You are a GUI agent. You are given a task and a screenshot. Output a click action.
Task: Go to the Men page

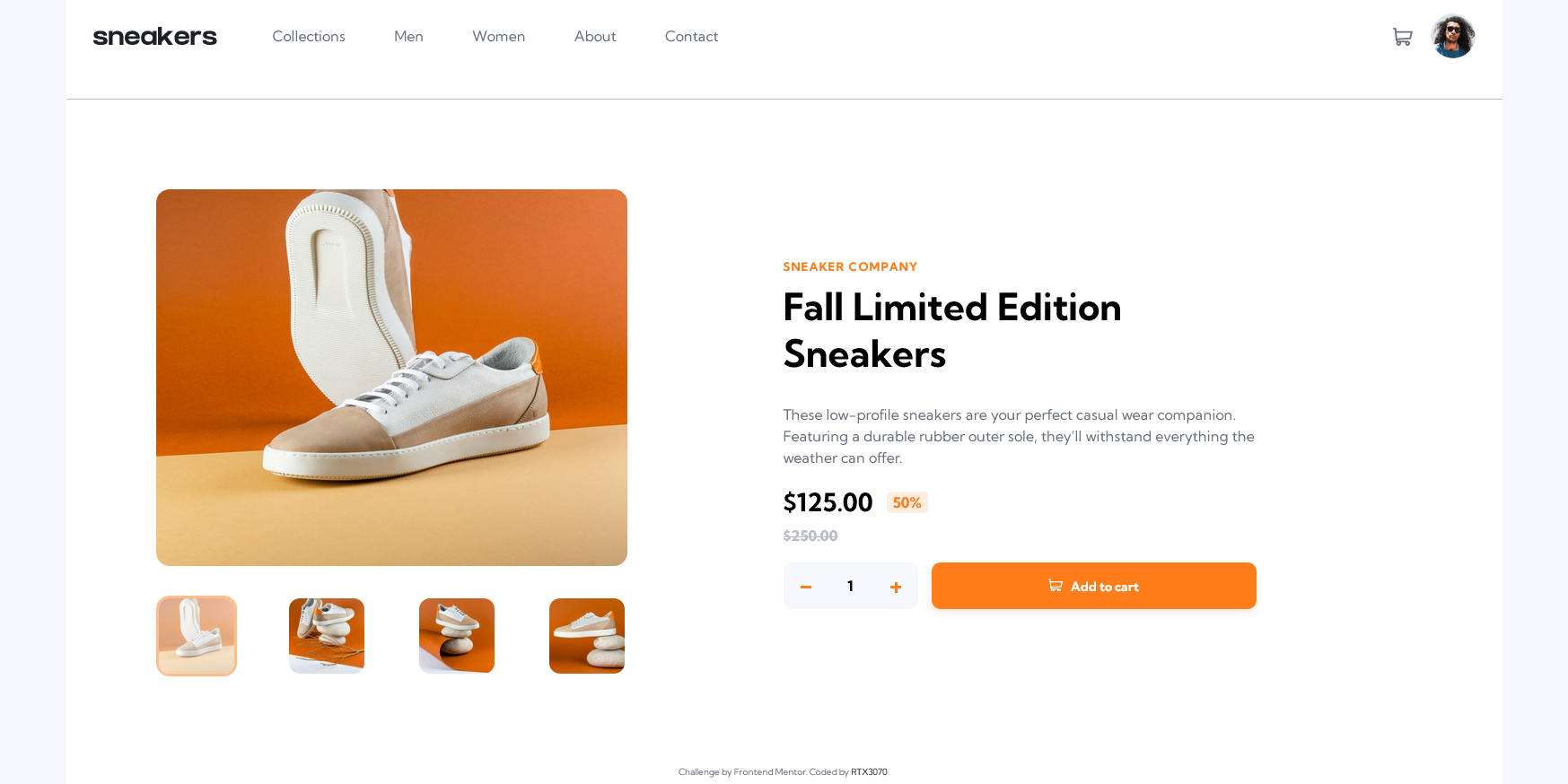(408, 36)
